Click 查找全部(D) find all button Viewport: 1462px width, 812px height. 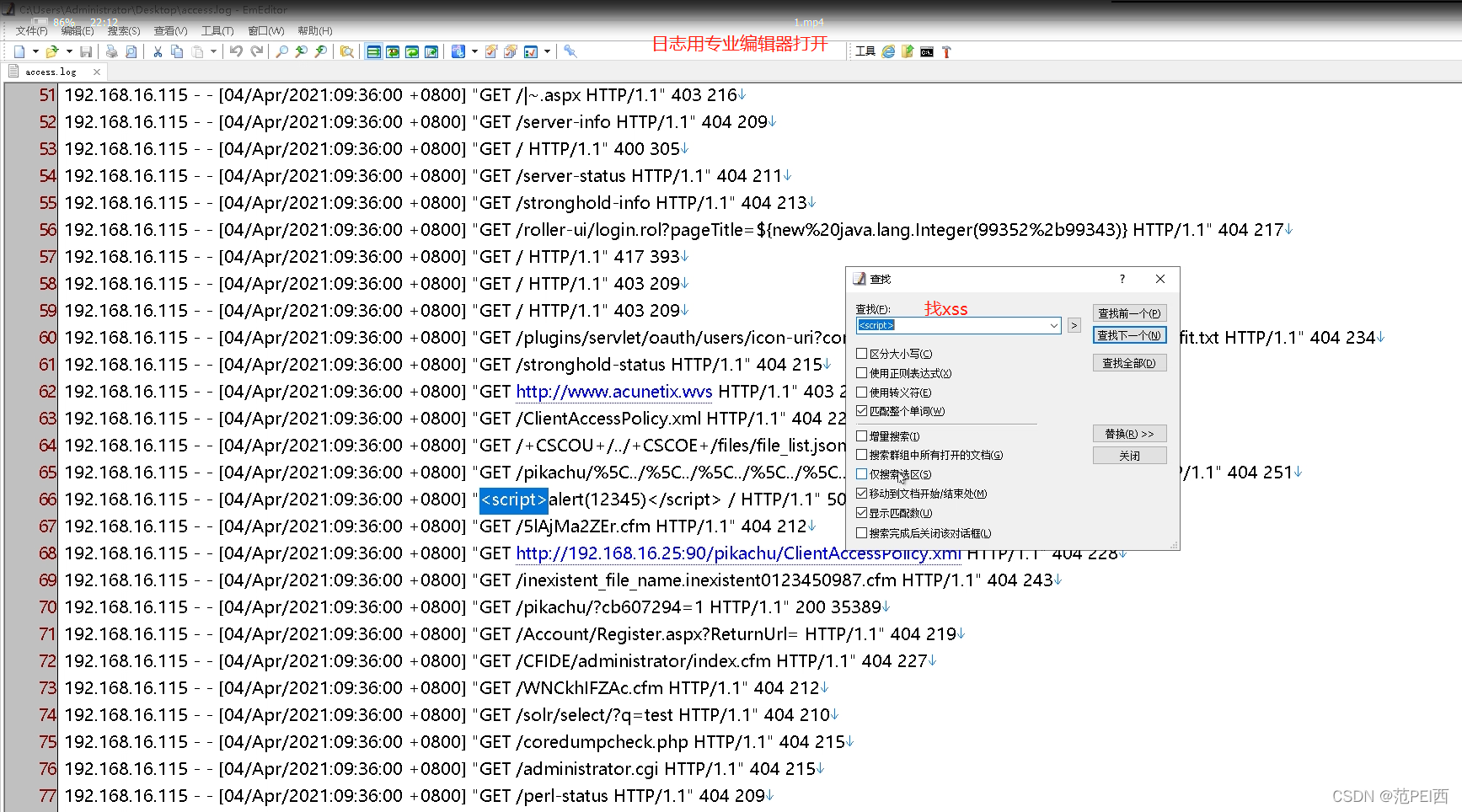click(x=1129, y=363)
